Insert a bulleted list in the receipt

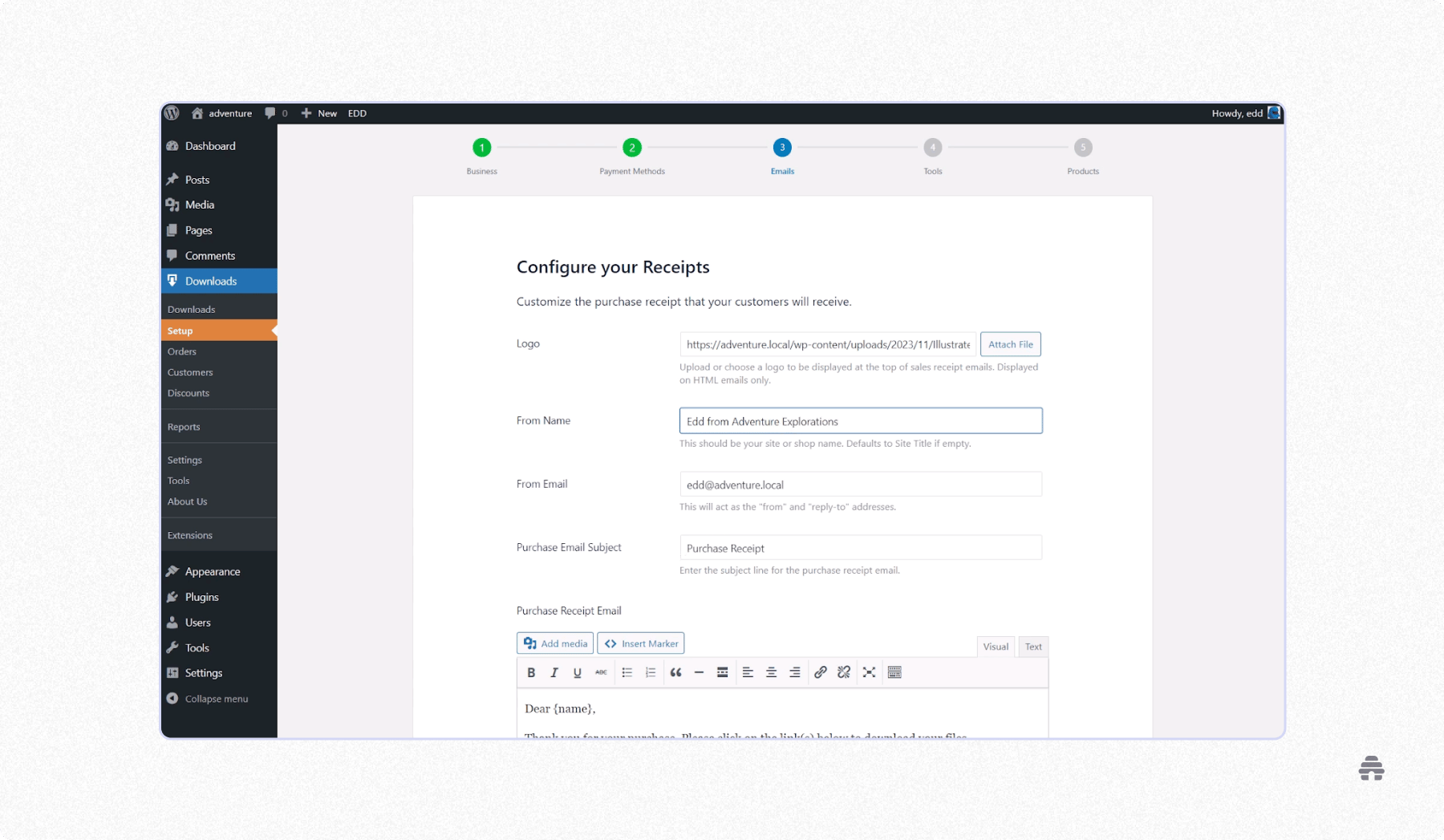(x=627, y=672)
